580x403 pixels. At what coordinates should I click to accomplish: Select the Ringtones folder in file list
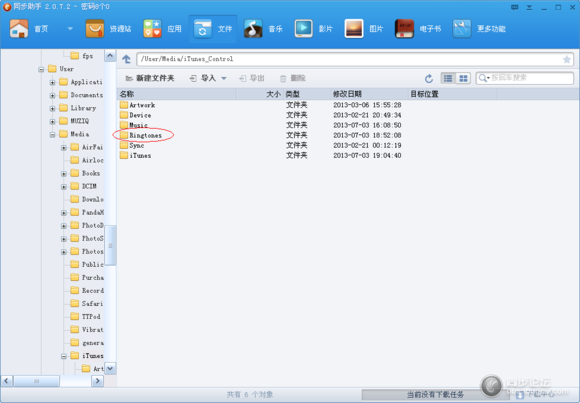pyautogui.click(x=141, y=135)
